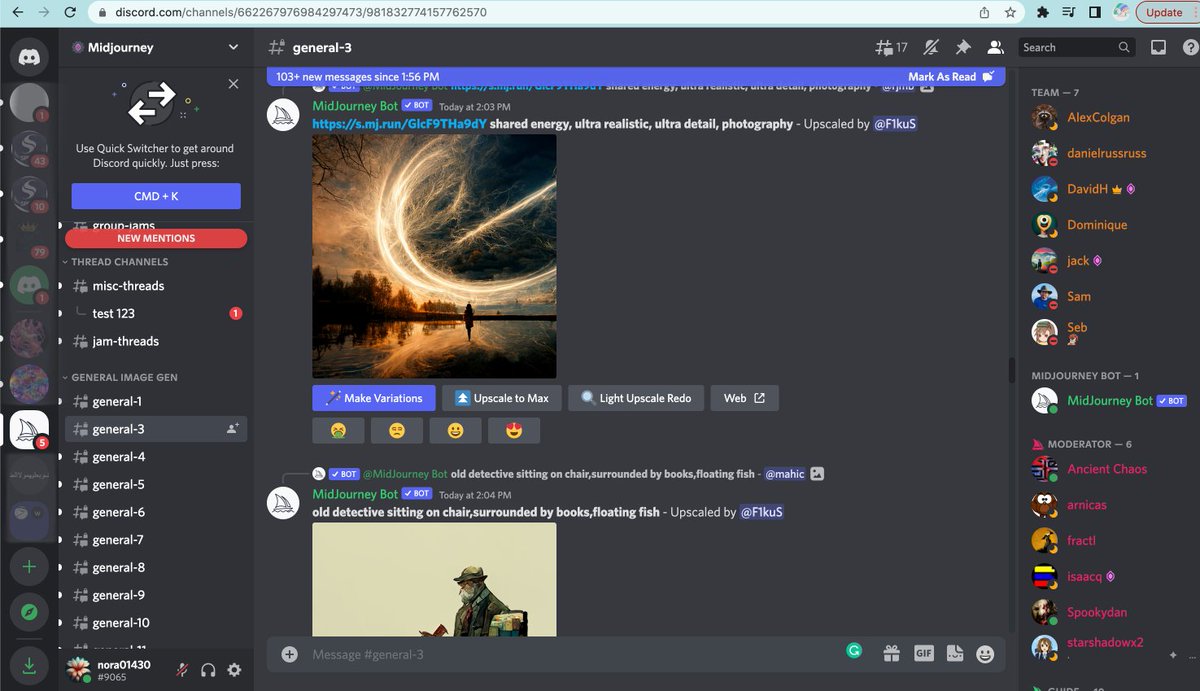Open the shared energy upscaled image
Screen dimensions: 1200x691
click(x=434, y=256)
